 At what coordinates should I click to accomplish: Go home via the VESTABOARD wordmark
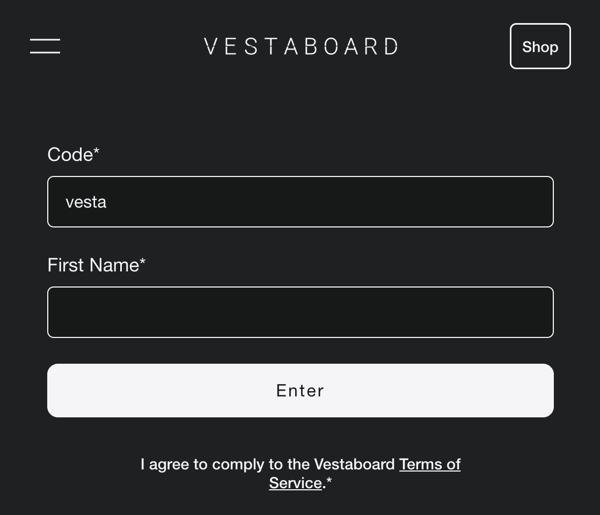coord(301,47)
